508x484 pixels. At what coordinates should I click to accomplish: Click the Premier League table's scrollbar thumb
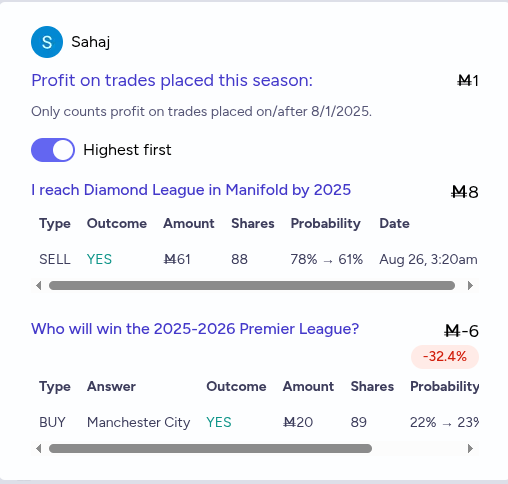pyautogui.click(x=210, y=449)
